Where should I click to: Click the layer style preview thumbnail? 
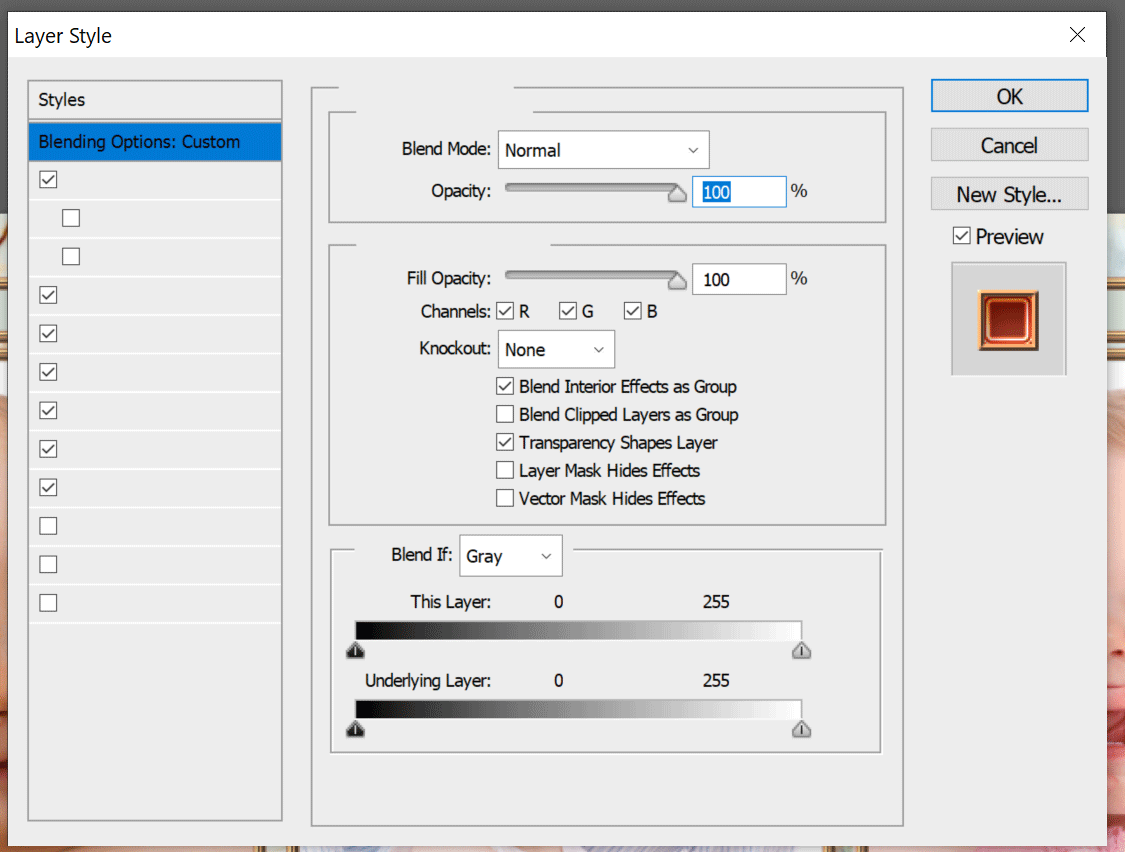[1008, 318]
